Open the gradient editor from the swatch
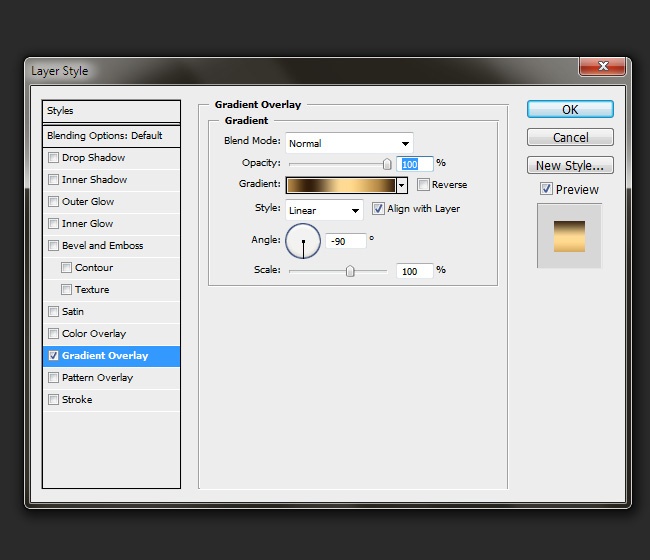 pyautogui.click(x=341, y=185)
